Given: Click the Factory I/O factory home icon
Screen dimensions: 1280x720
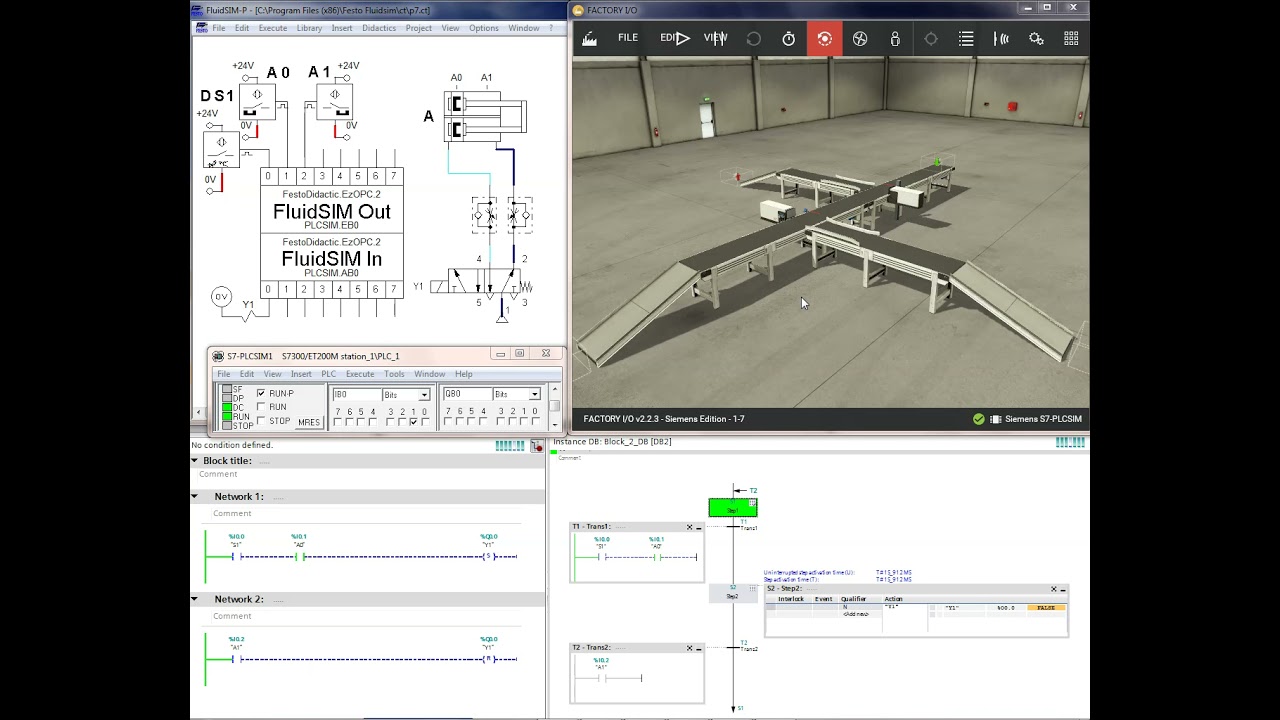Looking at the screenshot, I should tap(590, 39).
